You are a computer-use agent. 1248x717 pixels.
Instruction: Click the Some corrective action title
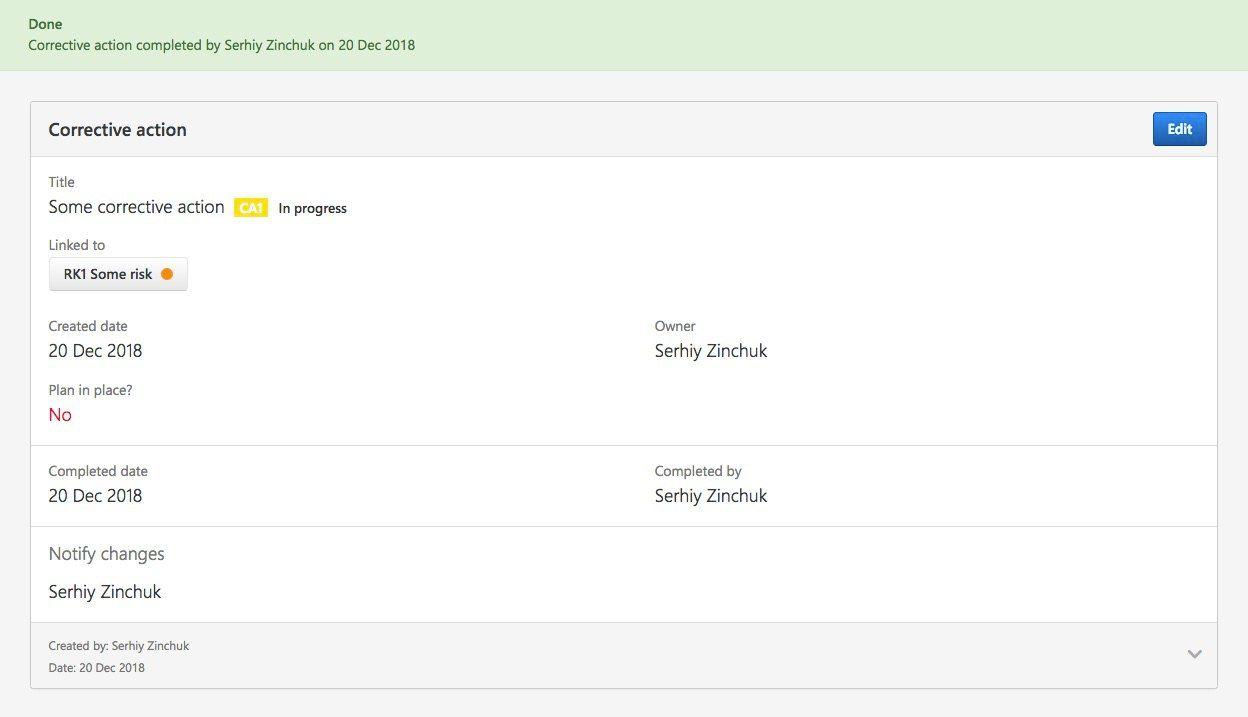[137, 207]
